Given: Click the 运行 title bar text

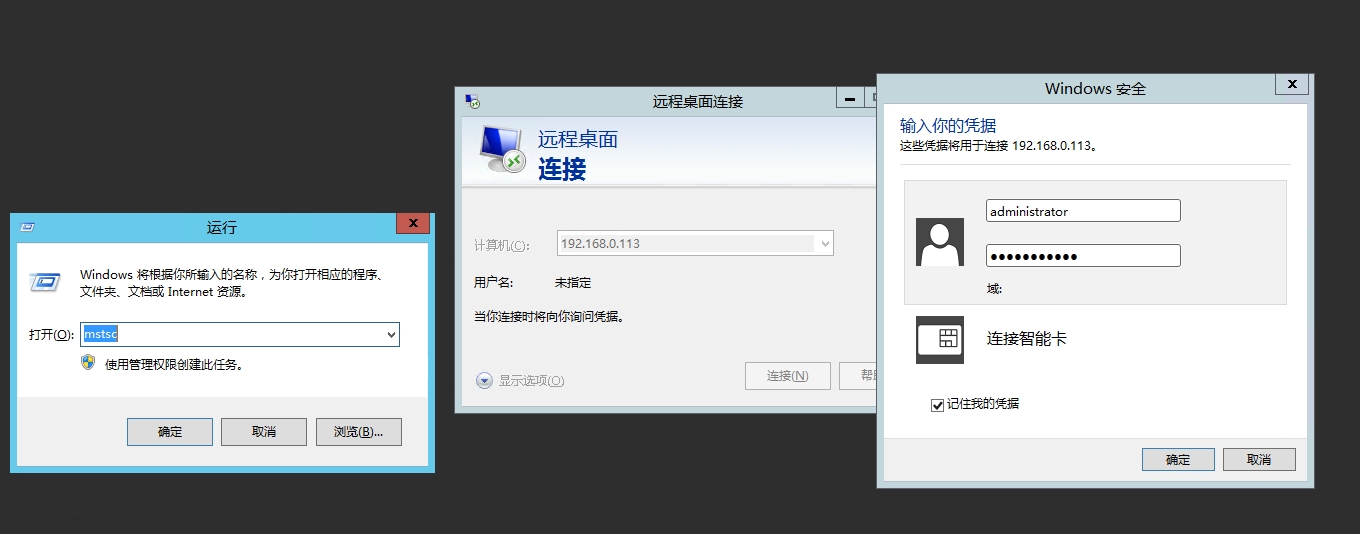Looking at the screenshot, I should [222, 228].
